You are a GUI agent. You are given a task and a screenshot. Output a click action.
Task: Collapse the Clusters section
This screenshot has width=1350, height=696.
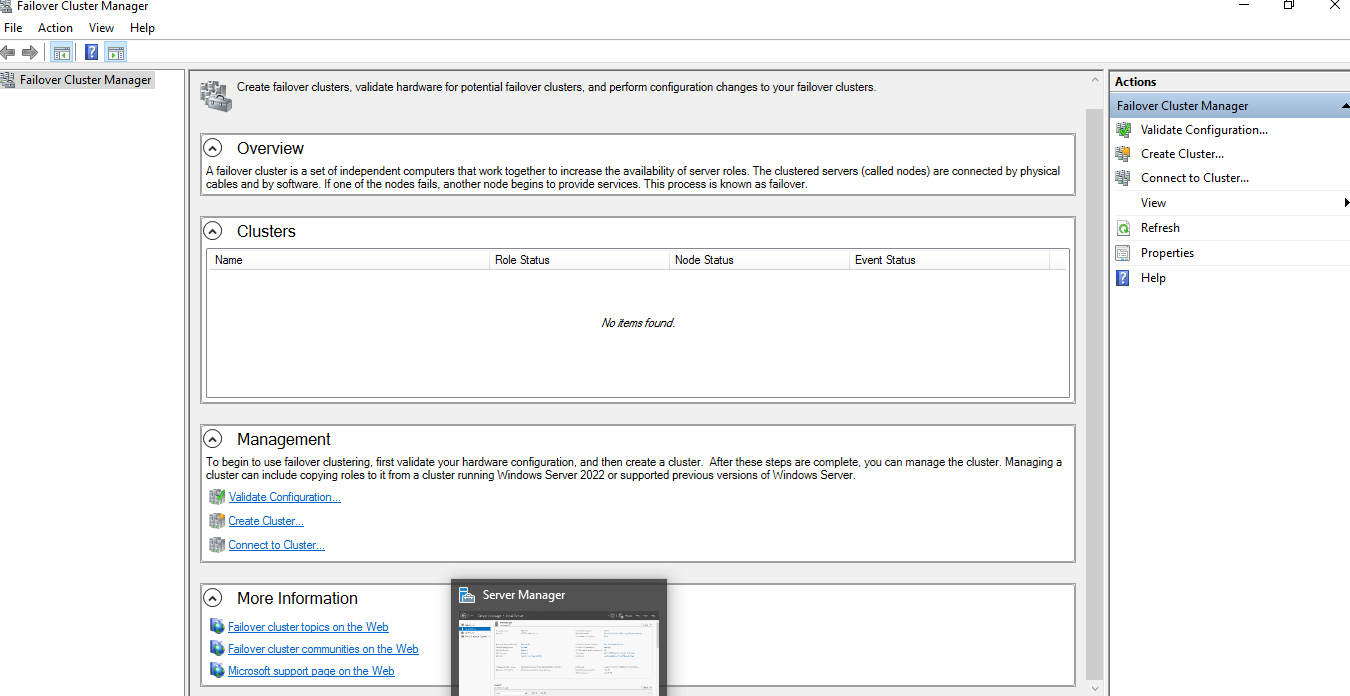213,231
